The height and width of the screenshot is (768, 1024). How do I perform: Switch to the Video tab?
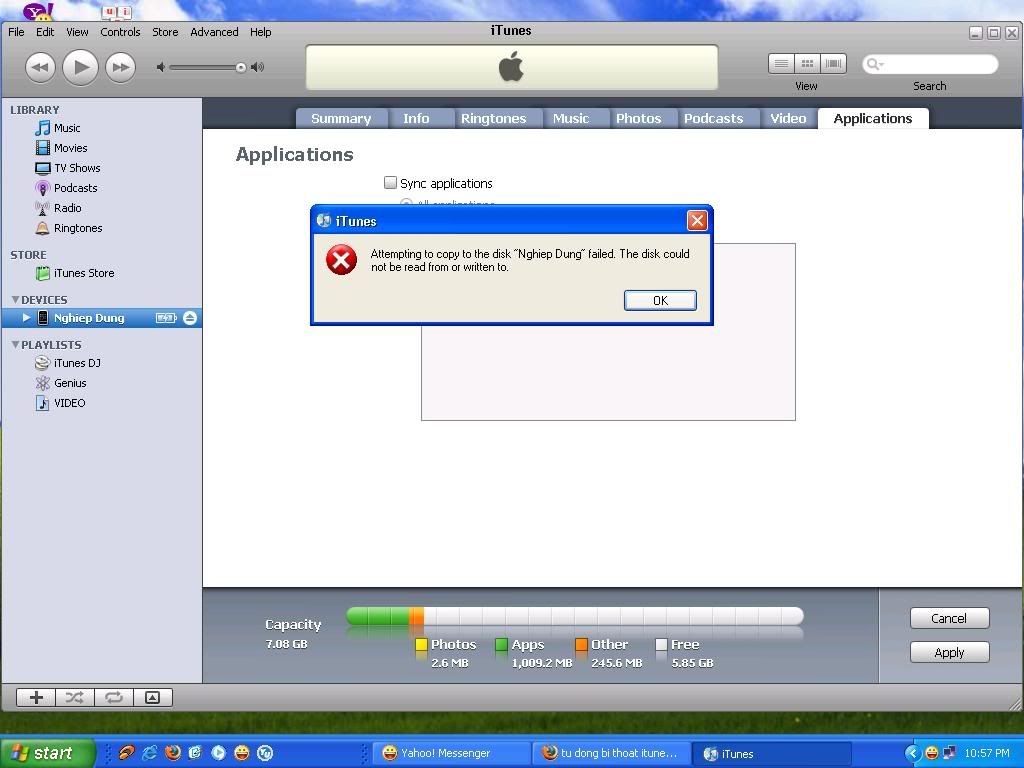(788, 119)
